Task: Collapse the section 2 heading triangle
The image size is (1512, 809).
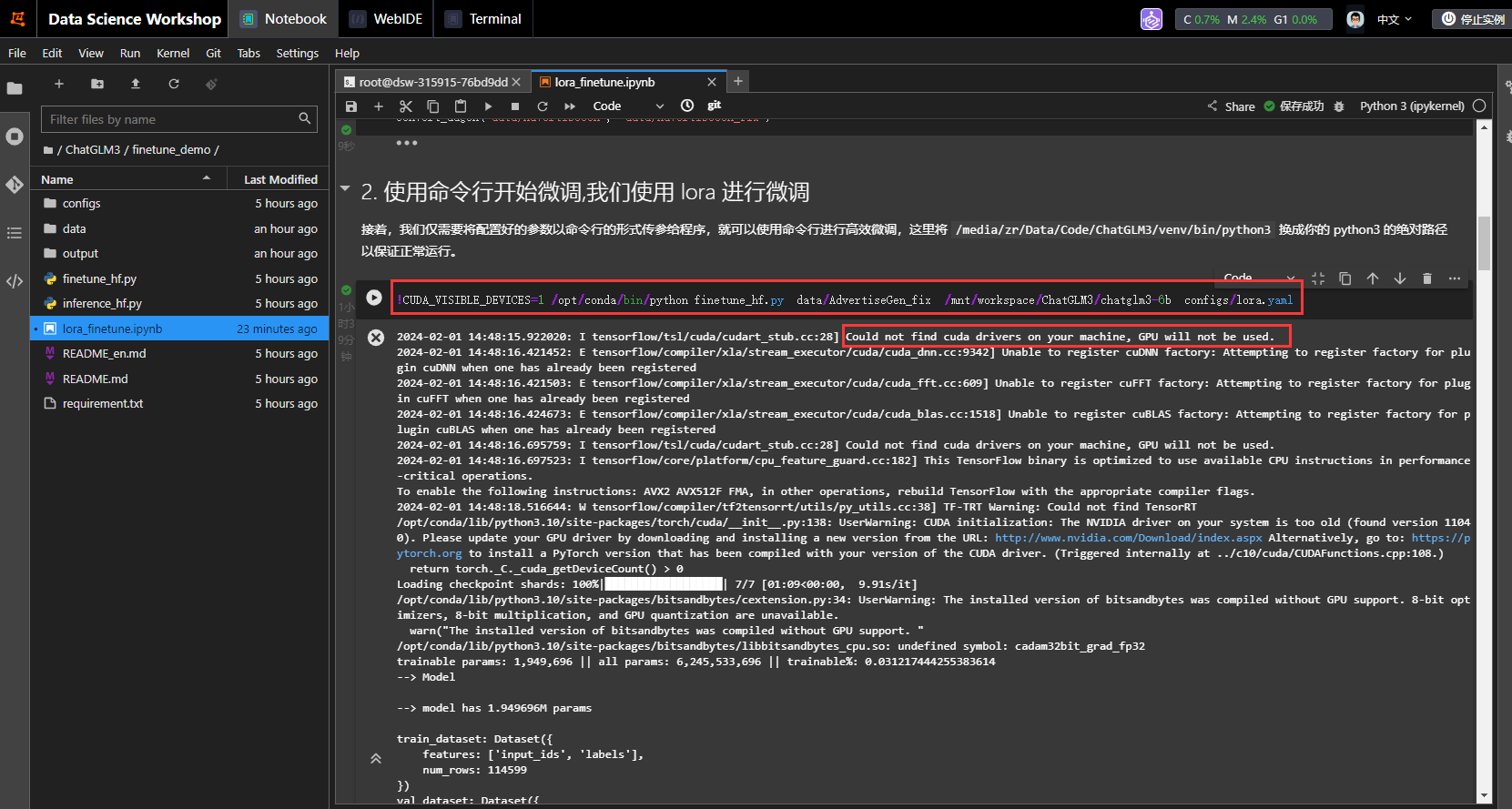Action: point(345,189)
